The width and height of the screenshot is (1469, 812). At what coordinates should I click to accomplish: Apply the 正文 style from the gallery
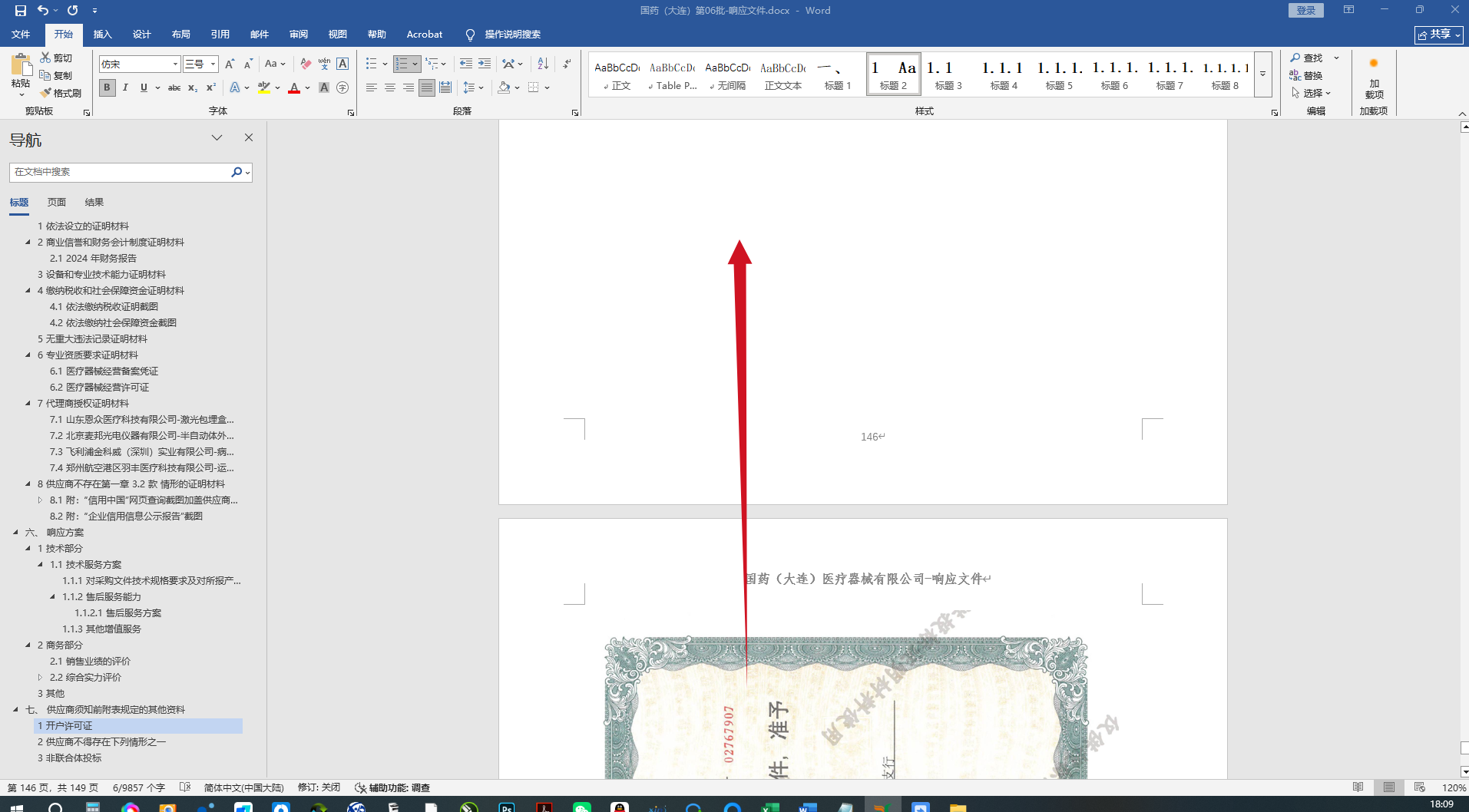click(617, 74)
